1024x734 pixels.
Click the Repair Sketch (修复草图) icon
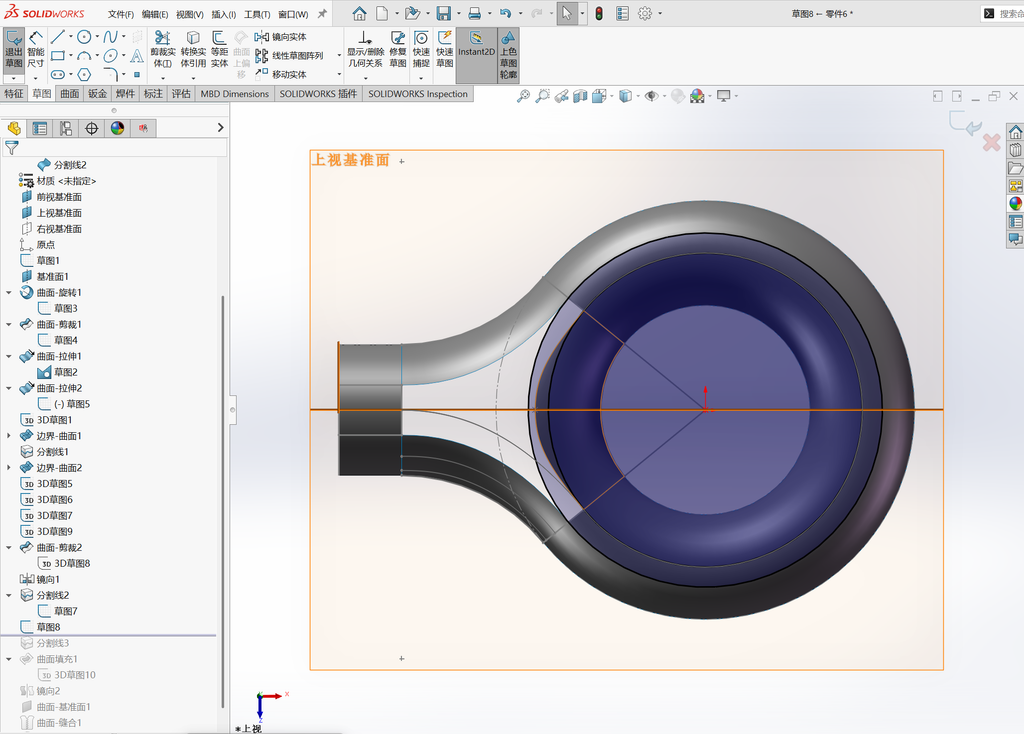398,49
